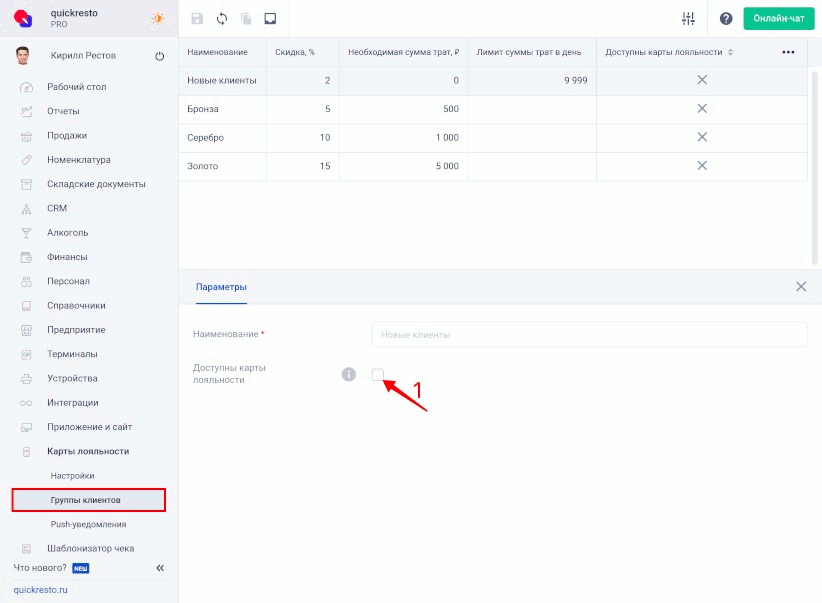Click loyalty cards X mark in Бронза row

[x=702, y=109]
